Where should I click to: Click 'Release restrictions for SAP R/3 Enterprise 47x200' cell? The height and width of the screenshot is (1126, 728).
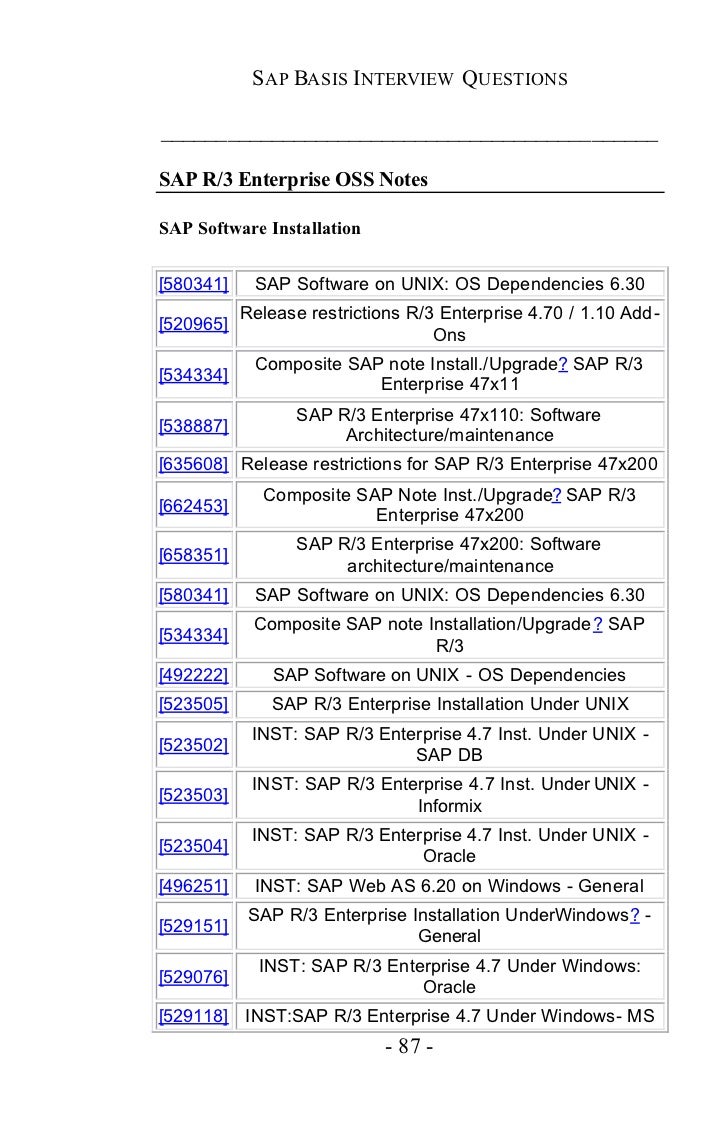[449, 464]
